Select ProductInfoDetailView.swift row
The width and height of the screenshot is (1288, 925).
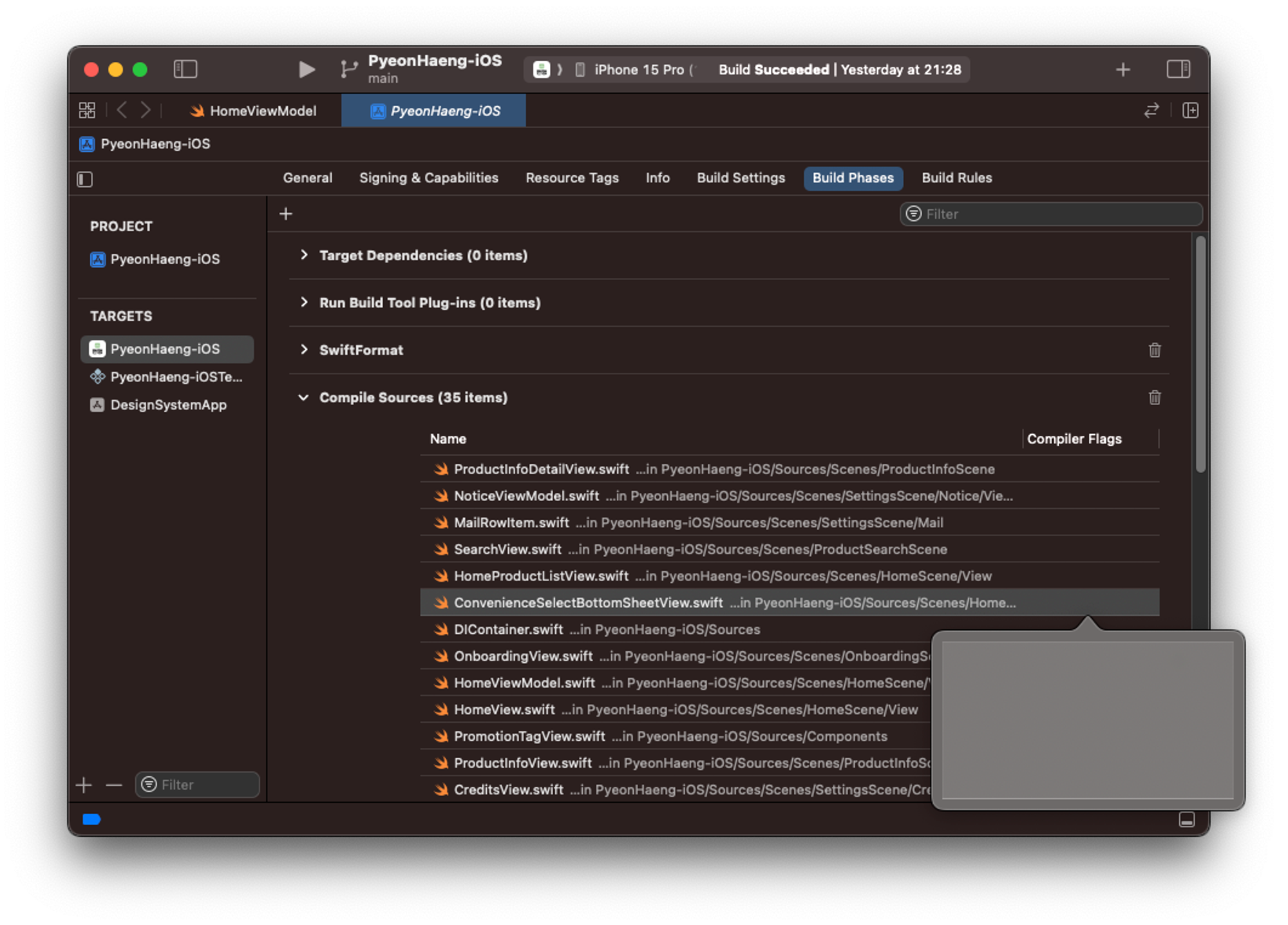click(790, 469)
